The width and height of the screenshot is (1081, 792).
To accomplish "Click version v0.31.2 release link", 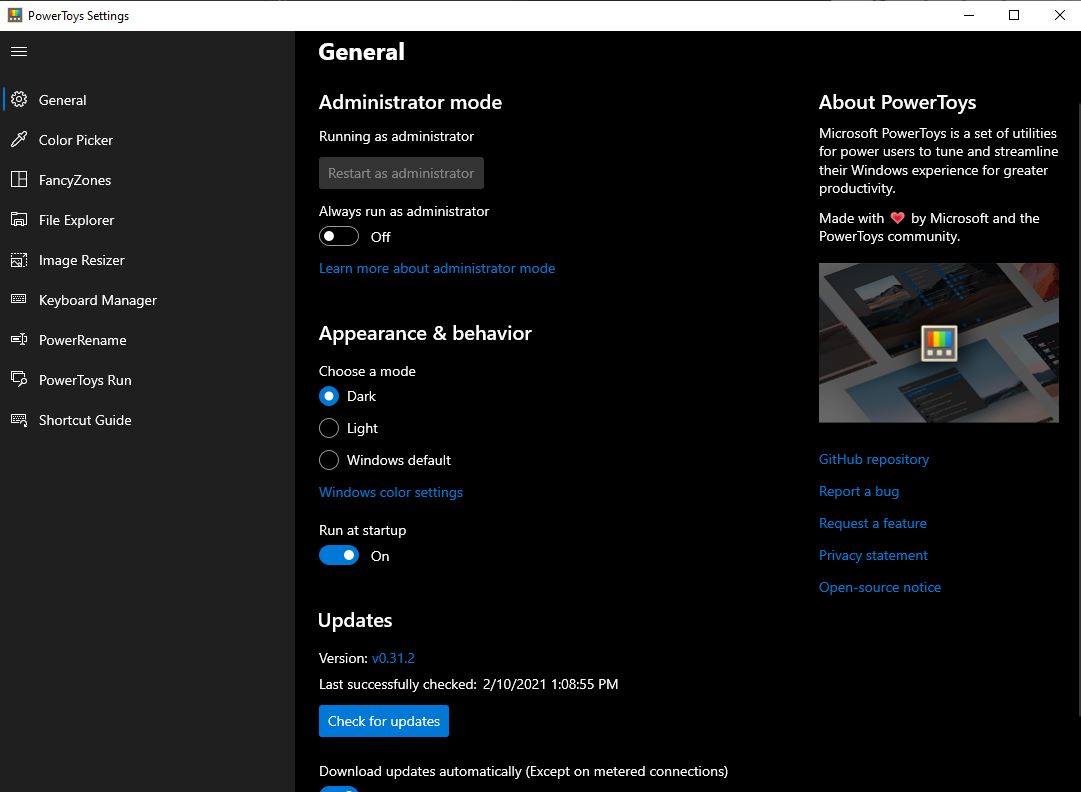I will 393,658.
